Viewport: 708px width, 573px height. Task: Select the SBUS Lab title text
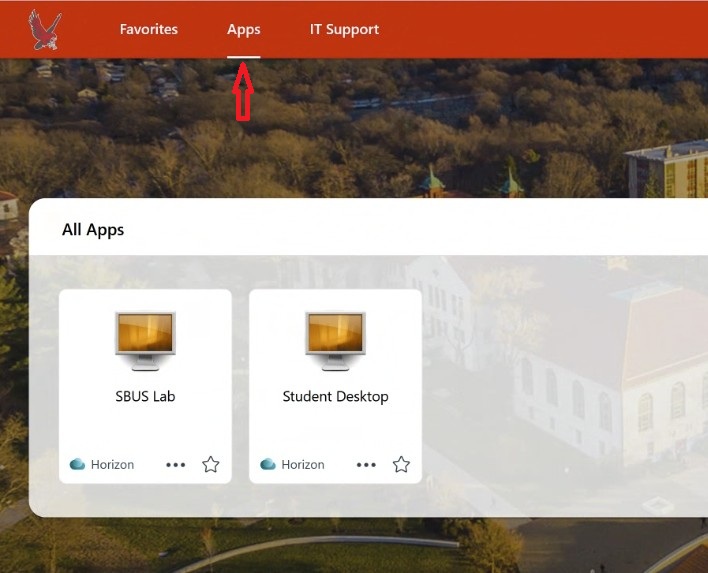[145, 396]
